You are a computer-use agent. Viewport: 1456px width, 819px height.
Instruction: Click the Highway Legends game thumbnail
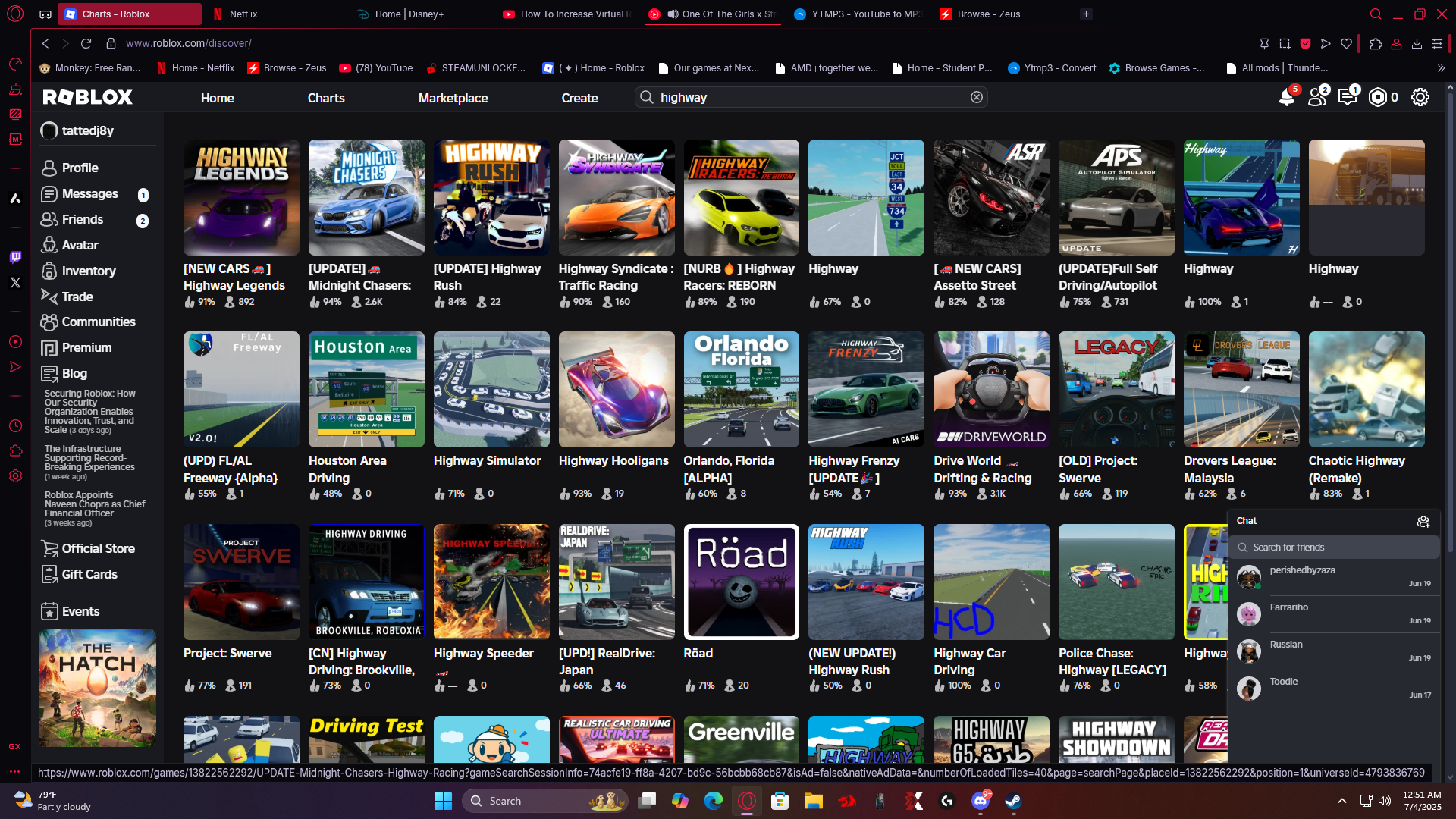click(241, 197)
